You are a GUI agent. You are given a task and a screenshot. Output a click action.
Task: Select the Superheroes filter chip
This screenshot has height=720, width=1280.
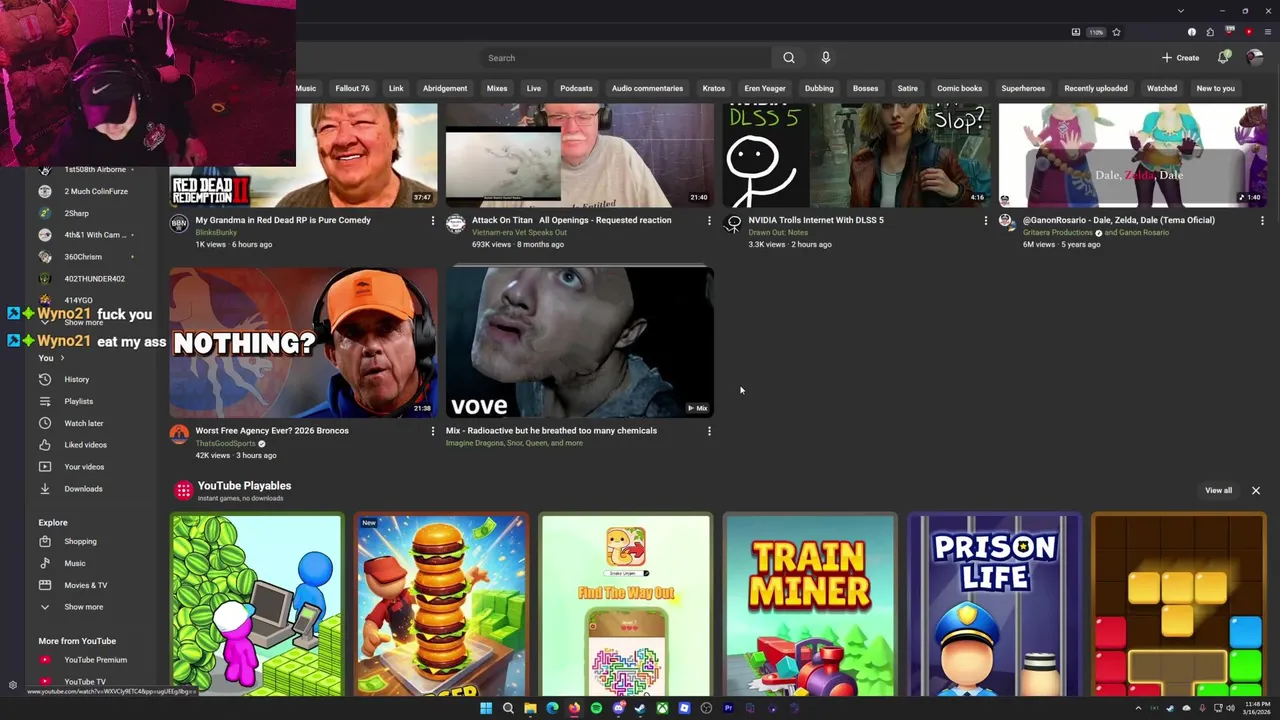pyautogui.click(x=1023, y=88)
